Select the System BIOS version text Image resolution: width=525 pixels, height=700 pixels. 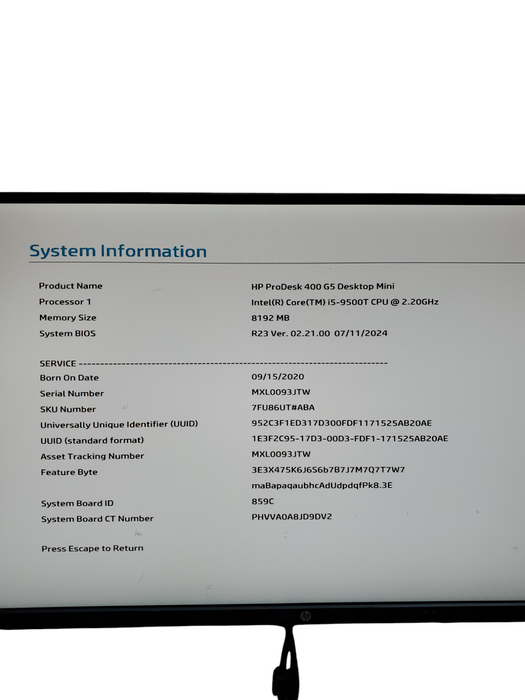(x=319, y=333)
